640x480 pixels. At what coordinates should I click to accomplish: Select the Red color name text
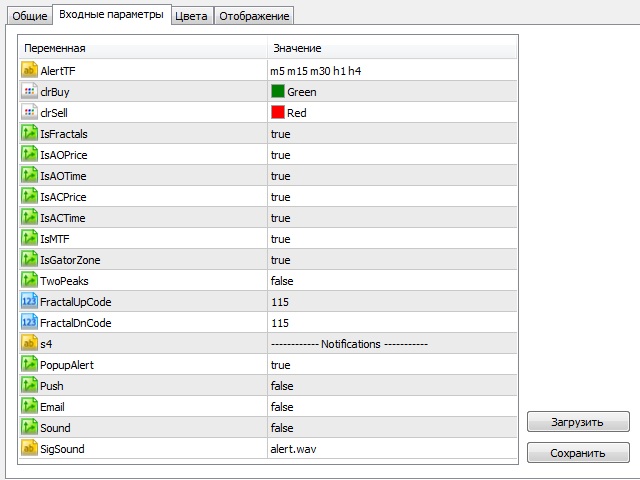297,113
